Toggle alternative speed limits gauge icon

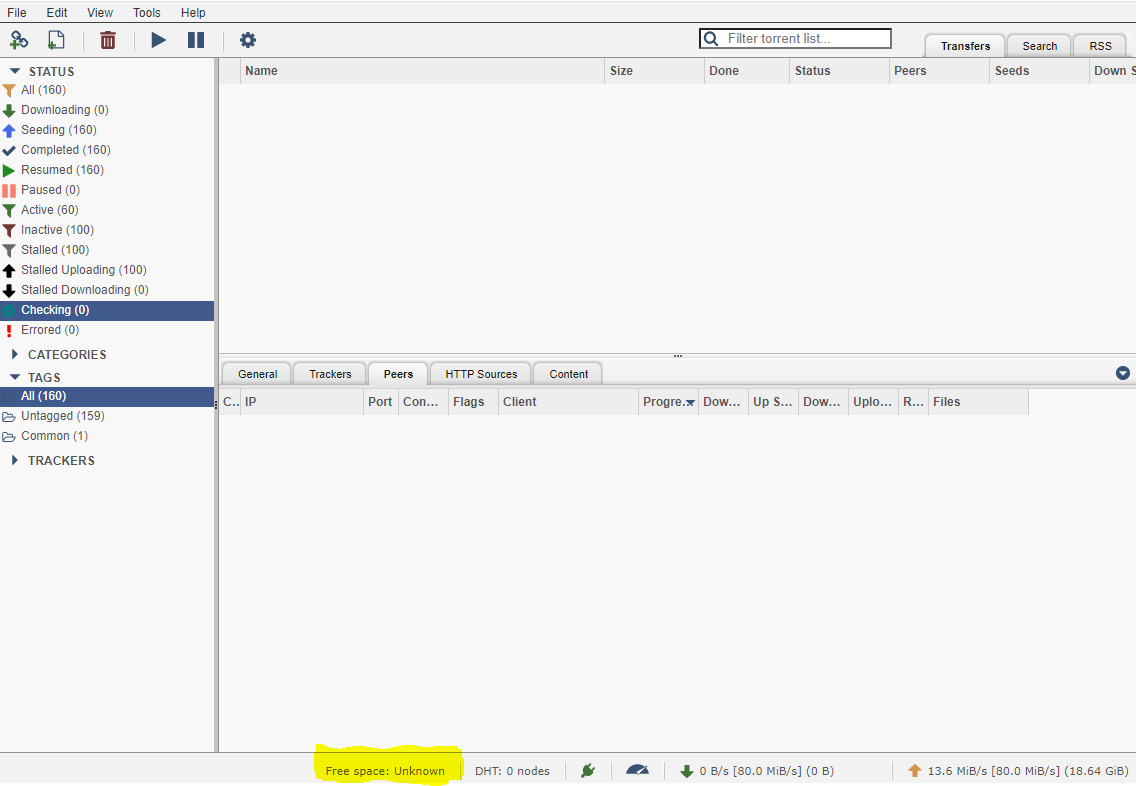tap(637, 770)
